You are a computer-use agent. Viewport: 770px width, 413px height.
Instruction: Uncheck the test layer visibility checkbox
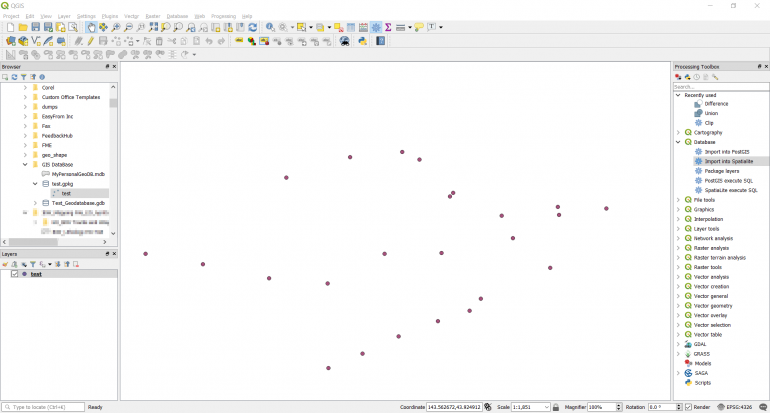(x=14, y=274)
